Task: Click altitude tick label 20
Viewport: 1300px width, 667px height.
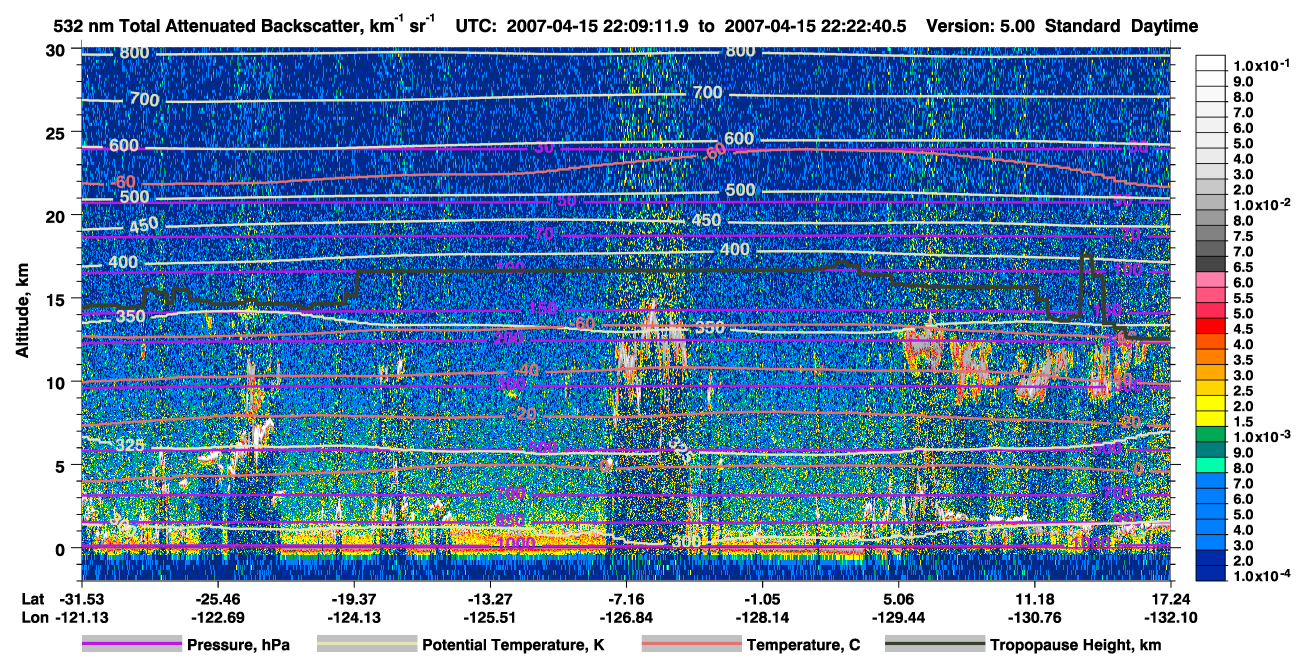Action: click(x=57, y=216)
